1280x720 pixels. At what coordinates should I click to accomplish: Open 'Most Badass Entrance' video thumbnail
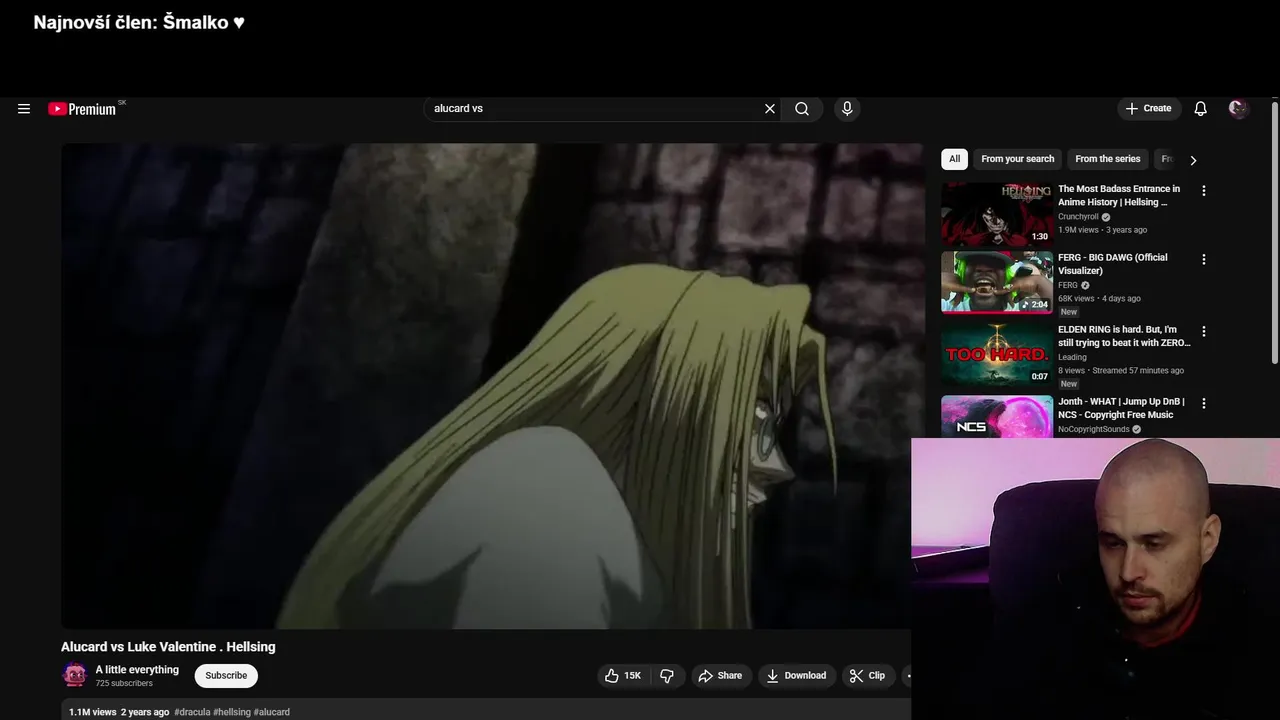click(996, 214)
